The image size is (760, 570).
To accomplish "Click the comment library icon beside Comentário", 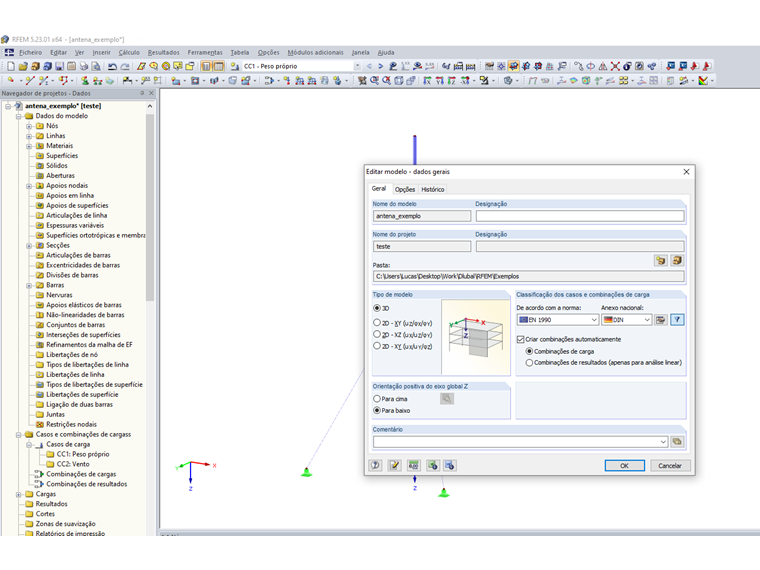I will [x=677, y=442].
